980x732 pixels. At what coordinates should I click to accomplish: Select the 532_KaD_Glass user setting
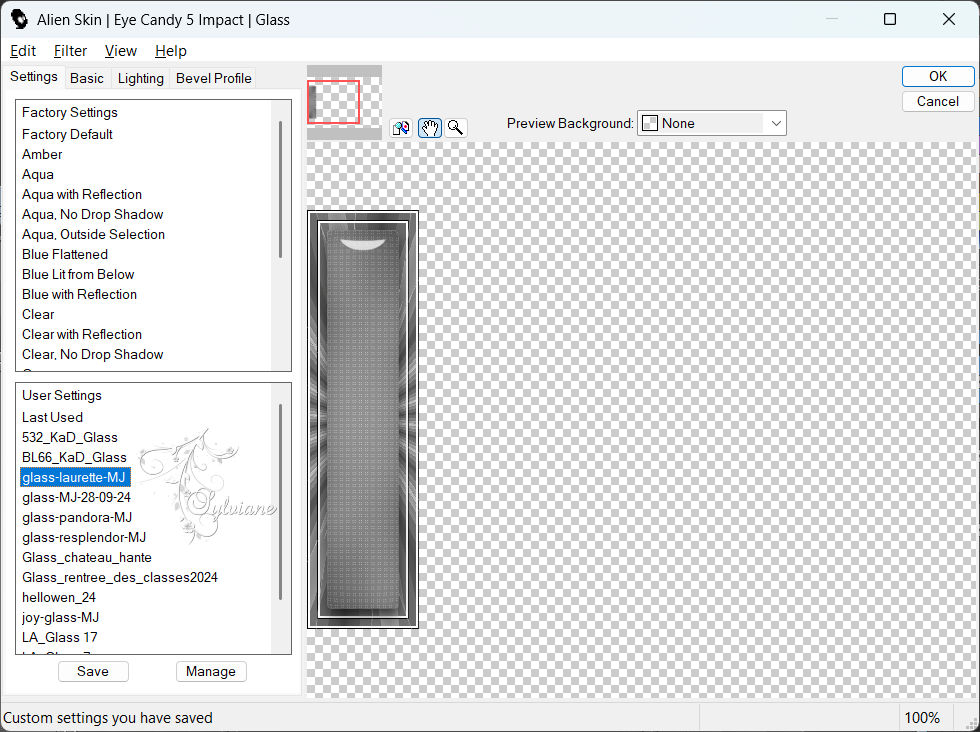click(70, 438)
